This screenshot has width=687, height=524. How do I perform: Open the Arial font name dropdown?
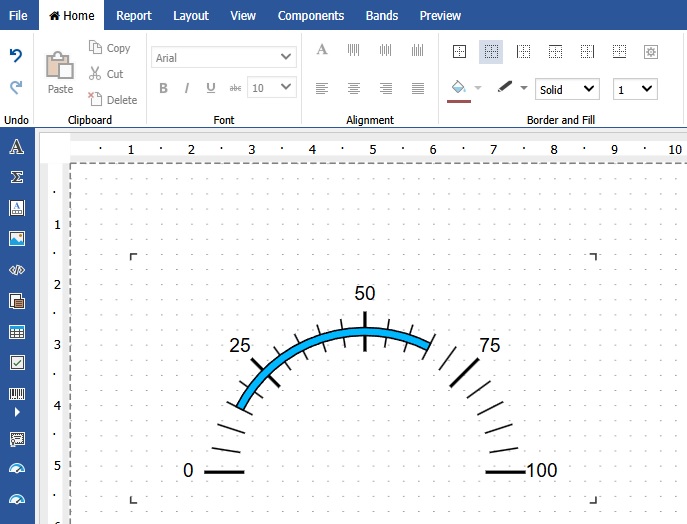click(x=224, y=57)
